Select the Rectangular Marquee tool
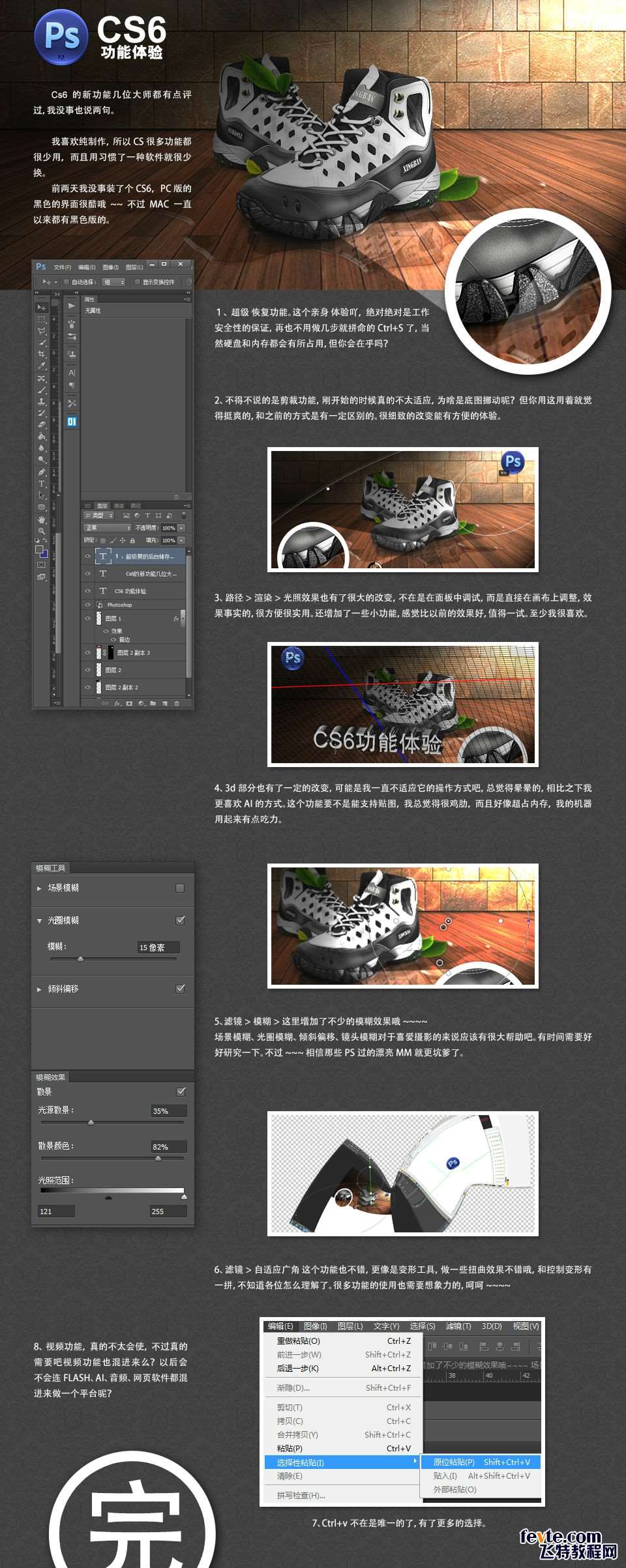626x1568 pixels. [41, 319]
